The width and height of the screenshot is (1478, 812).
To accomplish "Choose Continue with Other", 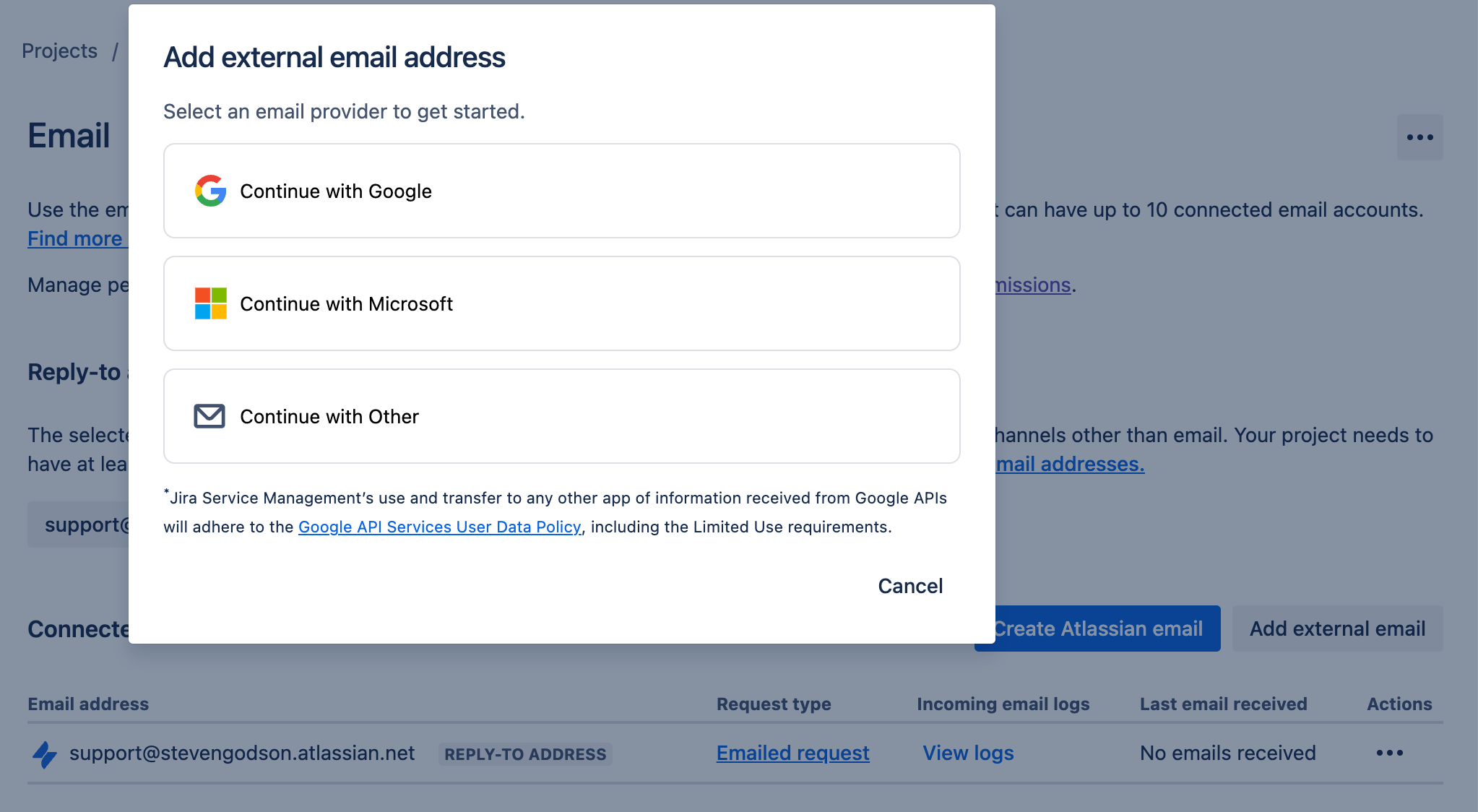I will click(561, 416).
